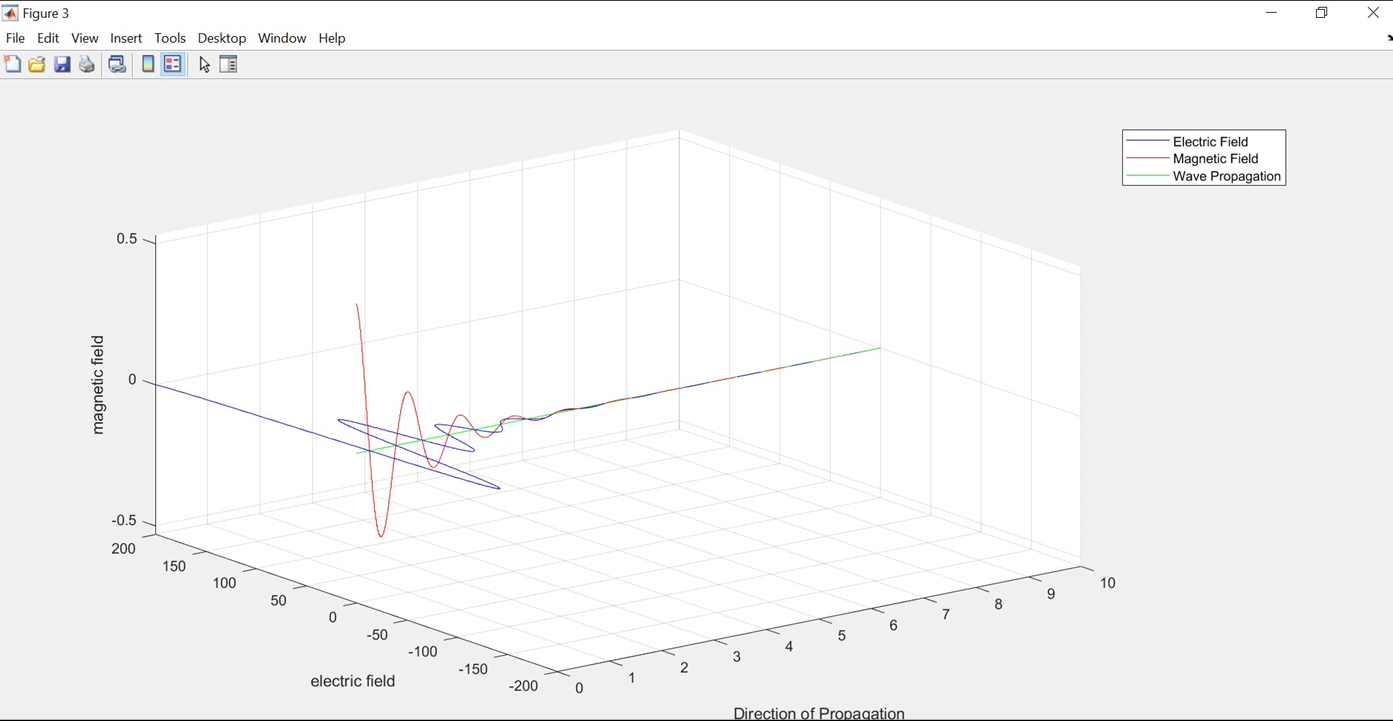Image resolution: width=1393 pixels, height=721 pixels.
Task: Open the File menu
Action: 15,38
